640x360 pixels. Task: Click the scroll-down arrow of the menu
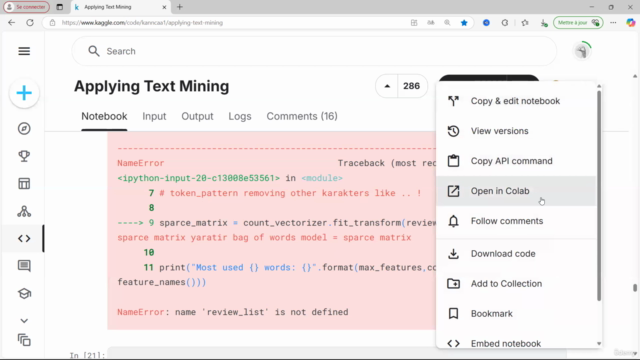[599, 344]
